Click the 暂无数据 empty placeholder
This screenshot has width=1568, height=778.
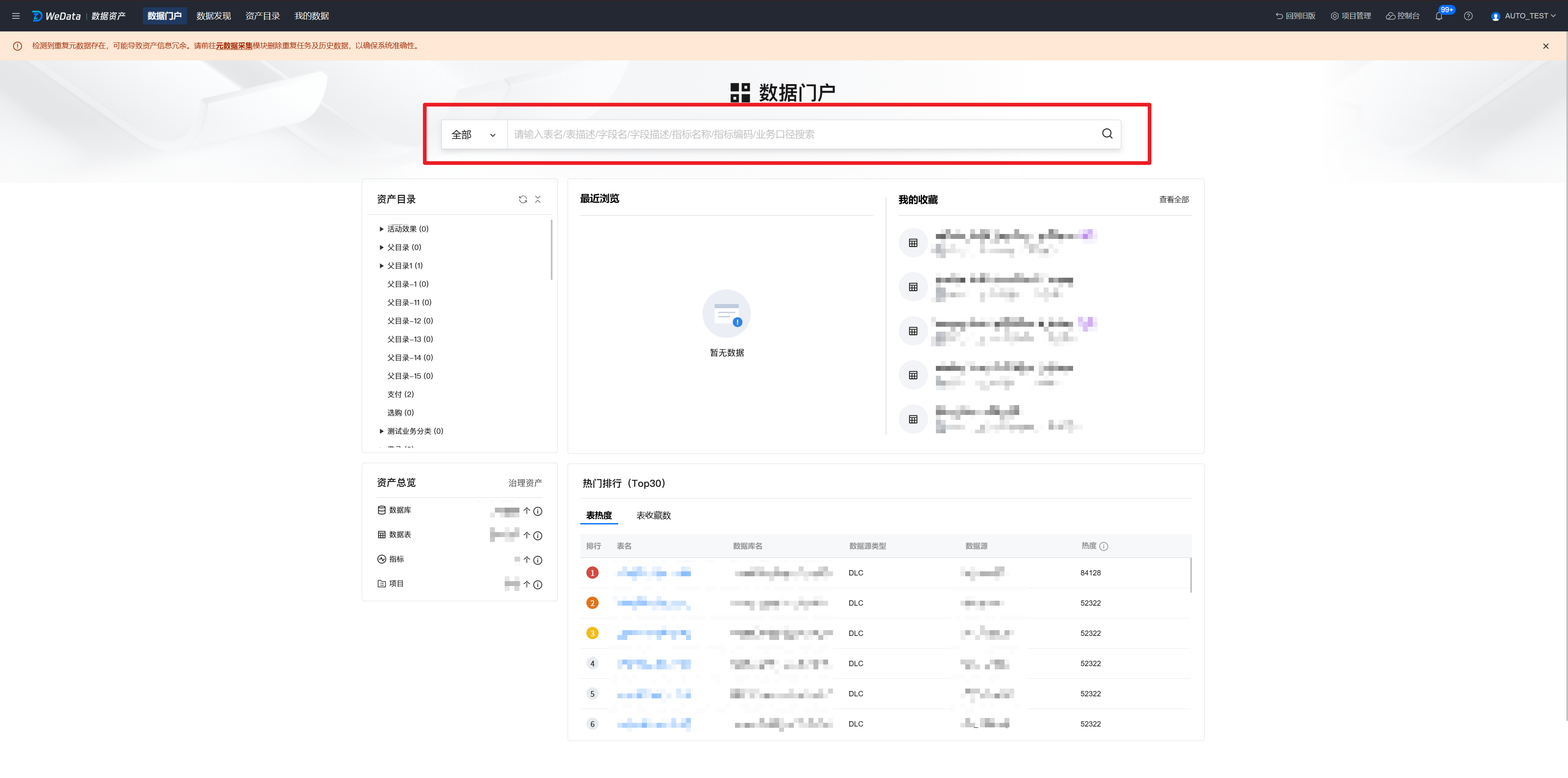pos(727,324)
